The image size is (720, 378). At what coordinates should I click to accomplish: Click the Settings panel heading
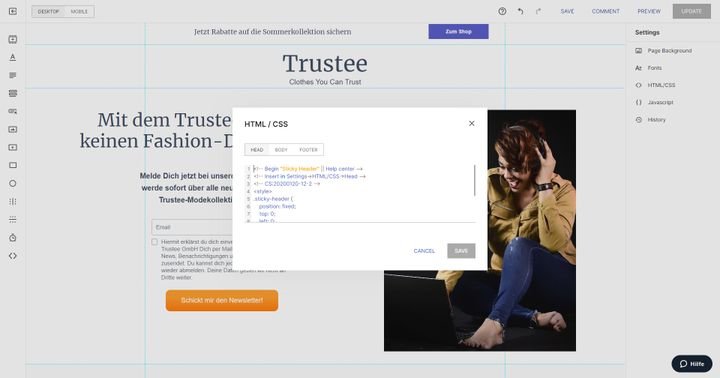click(647, 33)
